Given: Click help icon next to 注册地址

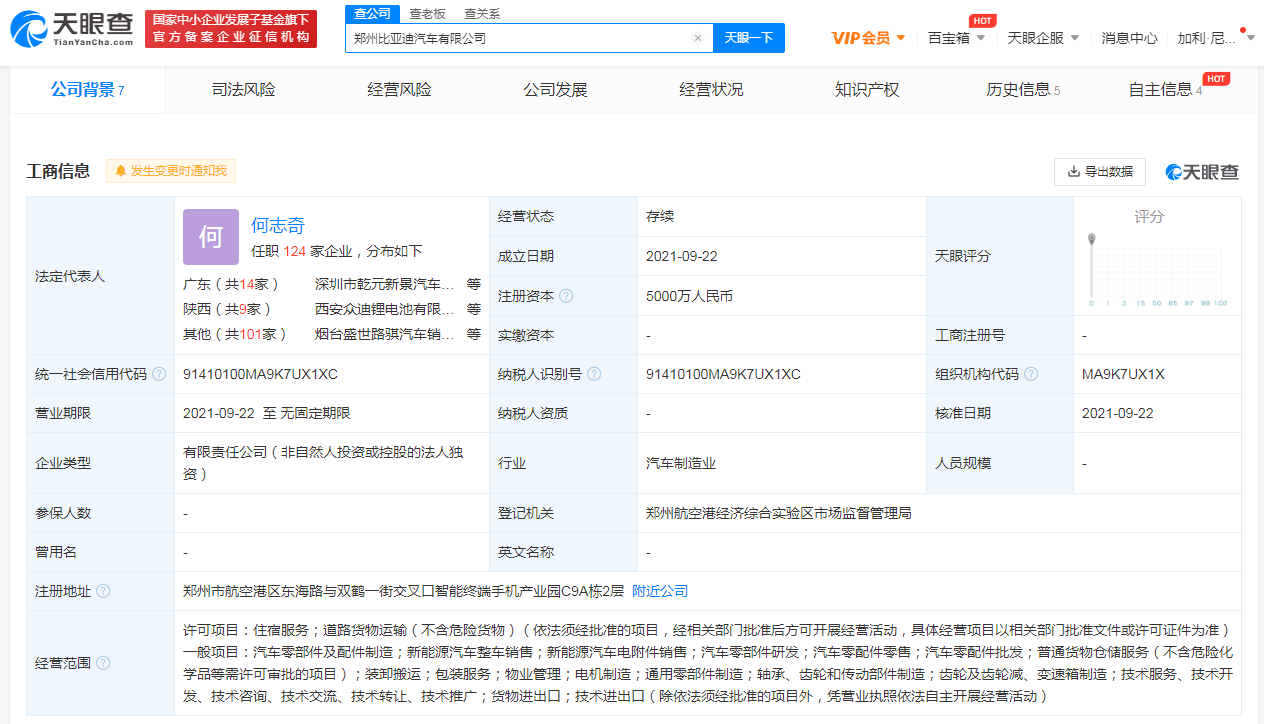Looking at the screenshot, I should 103,591.
